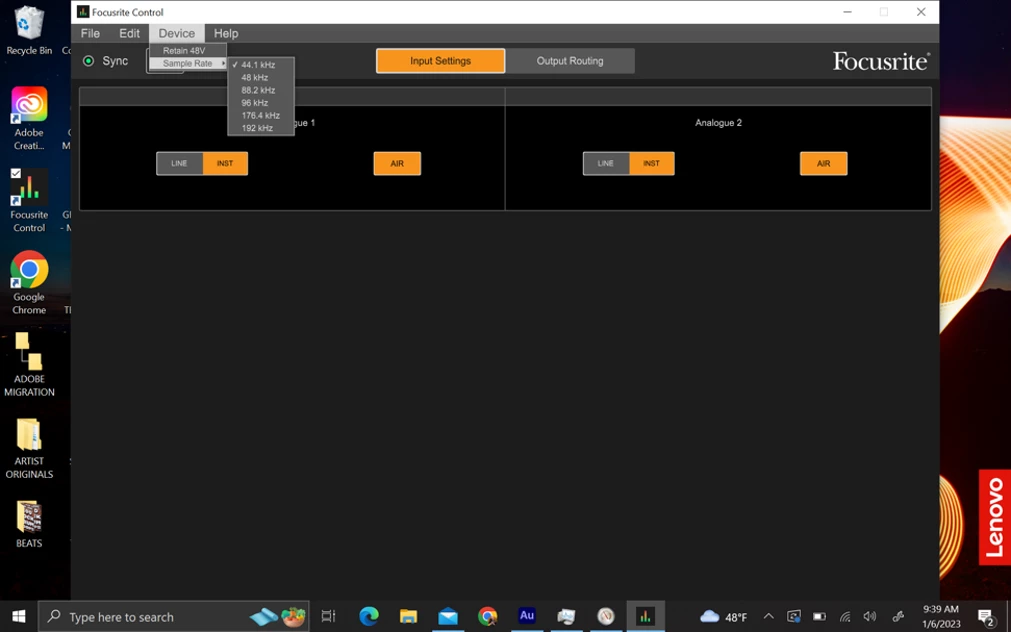The height and width of the screenshot is (632, 1011).
Task: Set Analogue 2 input to INST
Action: click(x=652, y=163)
